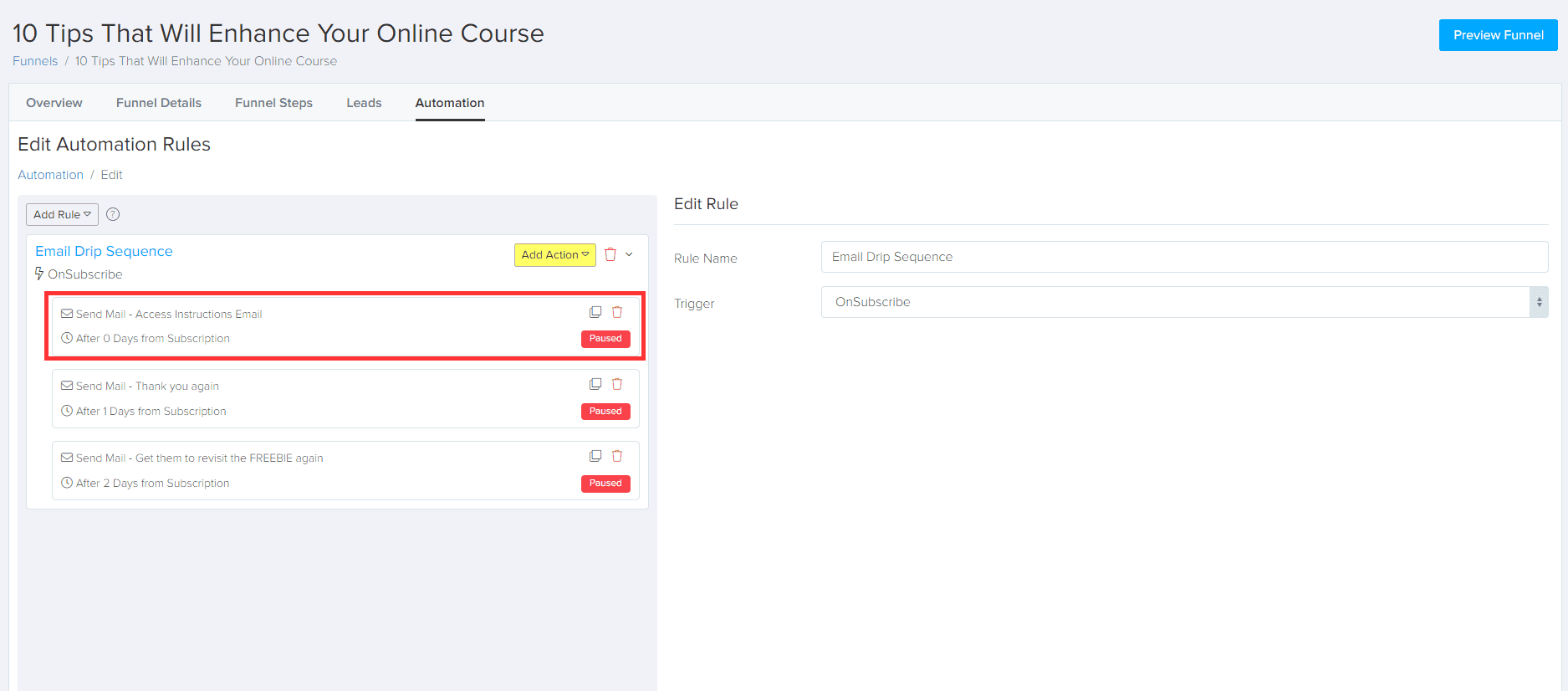Go to Funnels breadcrumb link

point(35,61)
